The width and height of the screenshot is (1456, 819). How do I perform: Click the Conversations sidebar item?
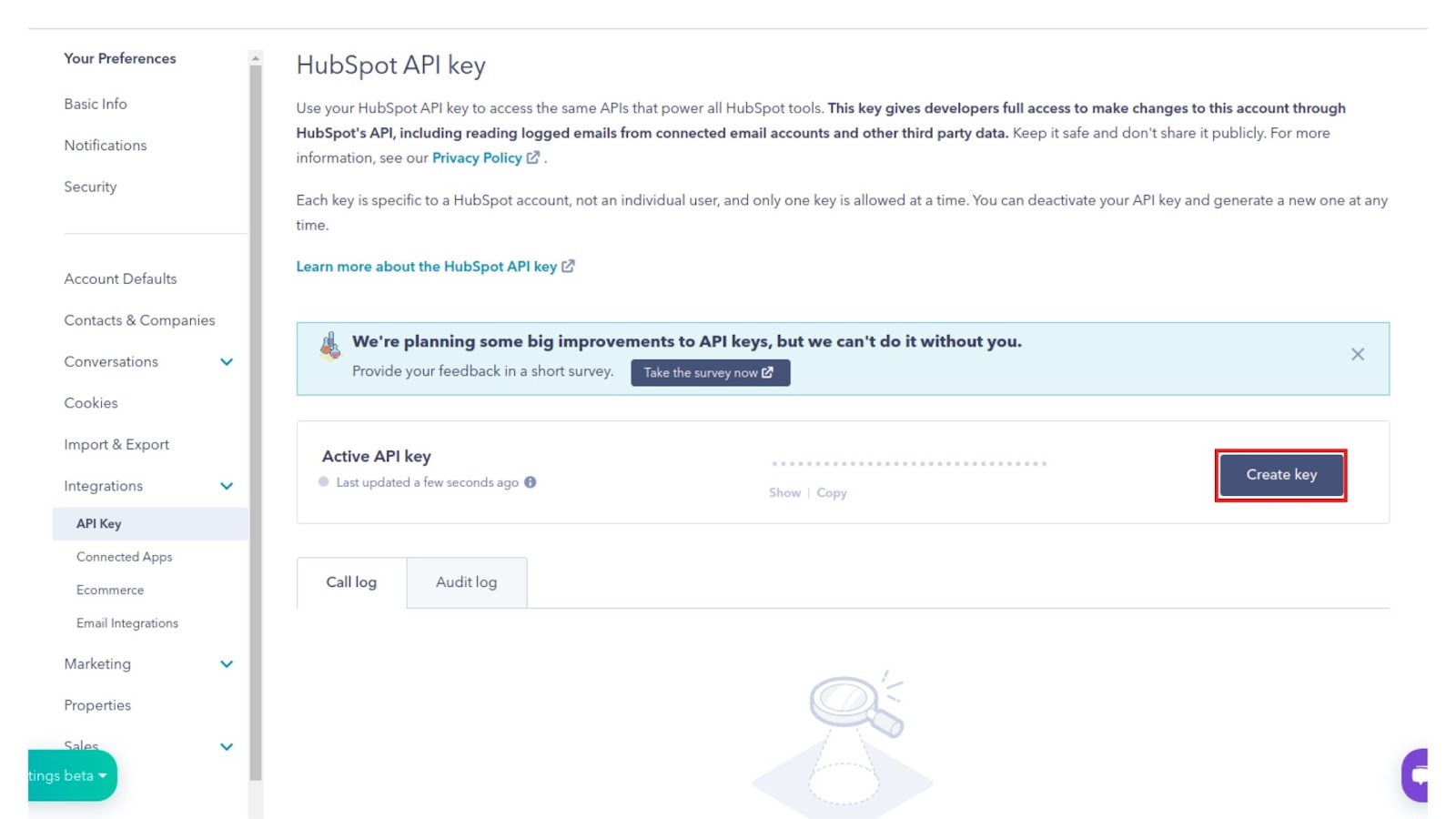(111, 362)
